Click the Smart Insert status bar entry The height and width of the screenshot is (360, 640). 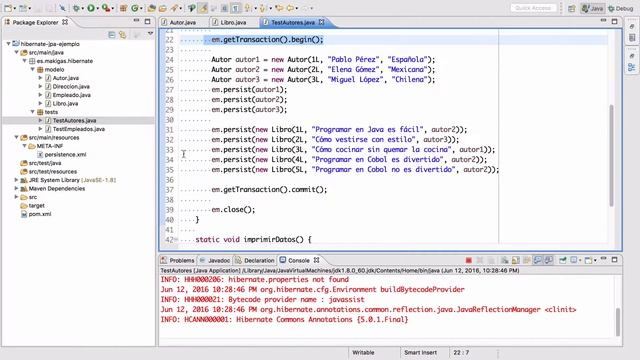(420, 352)
